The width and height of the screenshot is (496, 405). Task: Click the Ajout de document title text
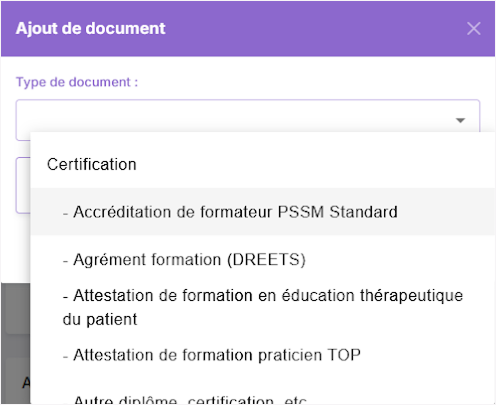pyautogui.click(x=90, y=28)
